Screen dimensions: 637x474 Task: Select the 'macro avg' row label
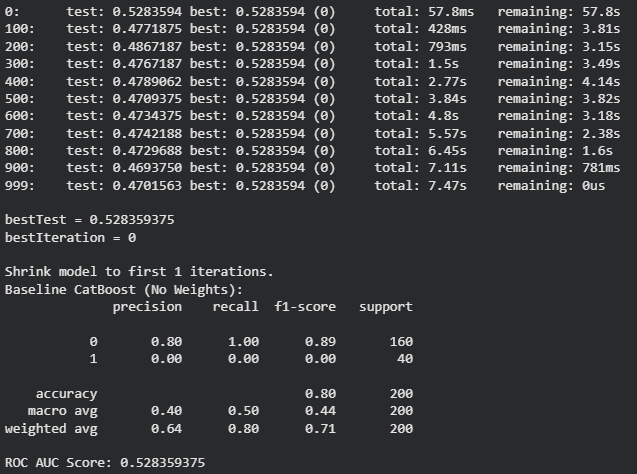63,411
